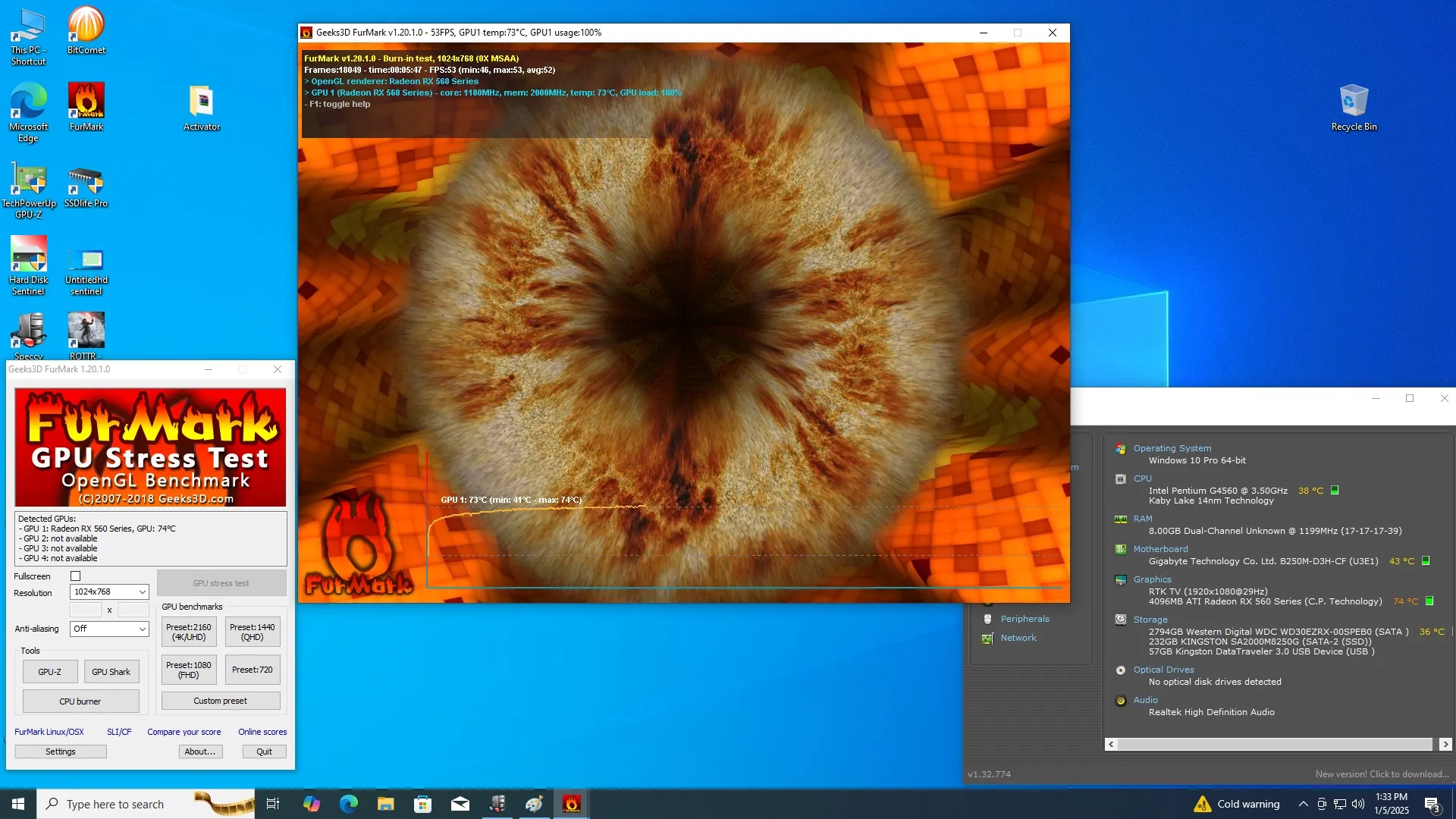Click New version download notice in Speccy
The height and width of the screenshot is (819, 1456).
click(1382, 774)
